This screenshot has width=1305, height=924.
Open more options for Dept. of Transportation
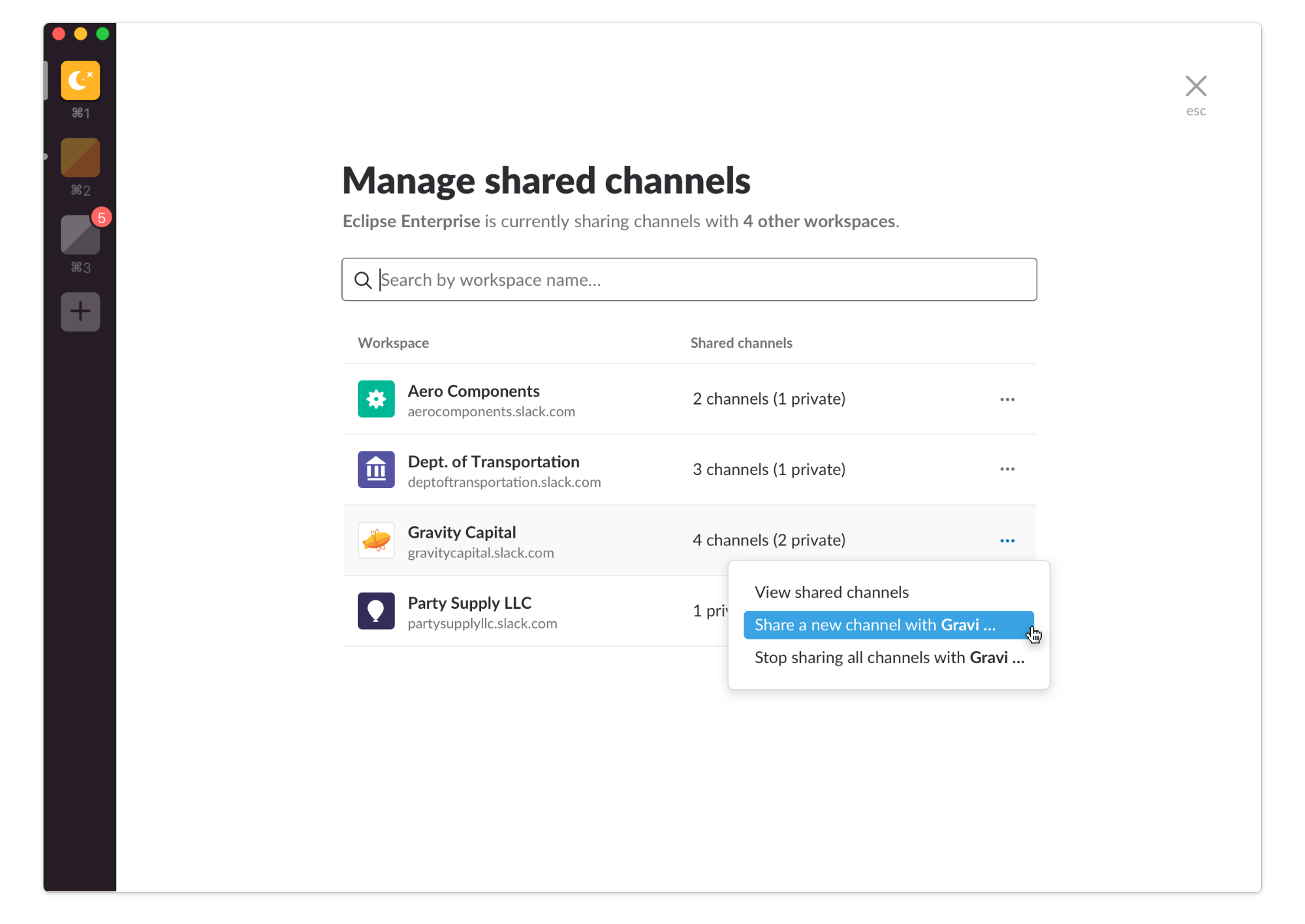1007,469
